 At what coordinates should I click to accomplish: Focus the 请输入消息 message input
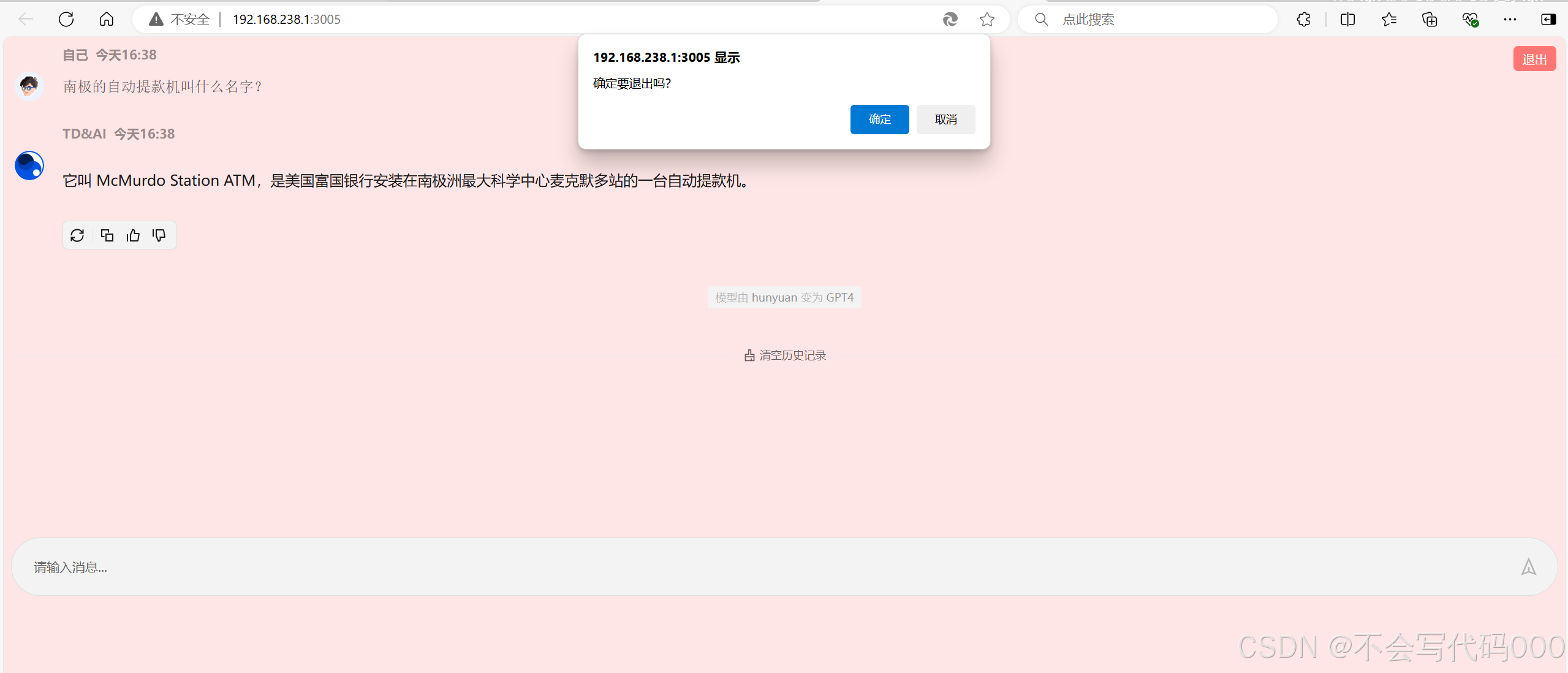(735, 568)
